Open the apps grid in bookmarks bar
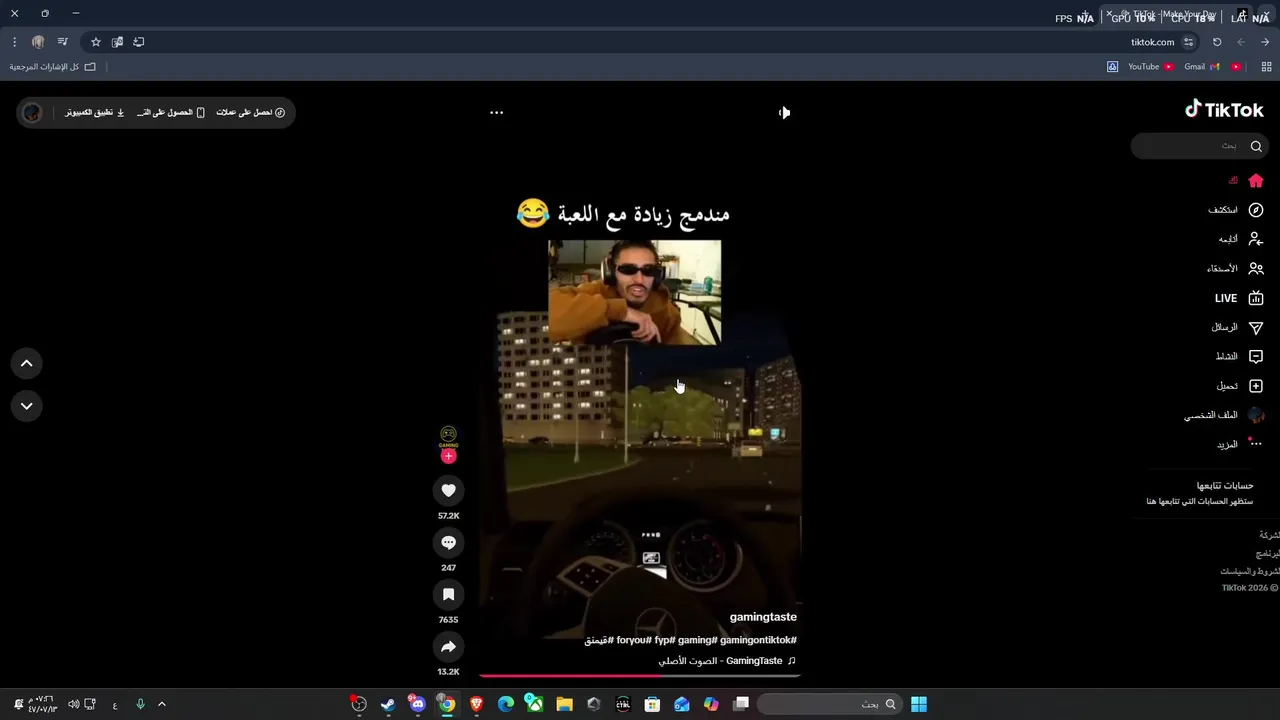 (x=1266, y=67)
